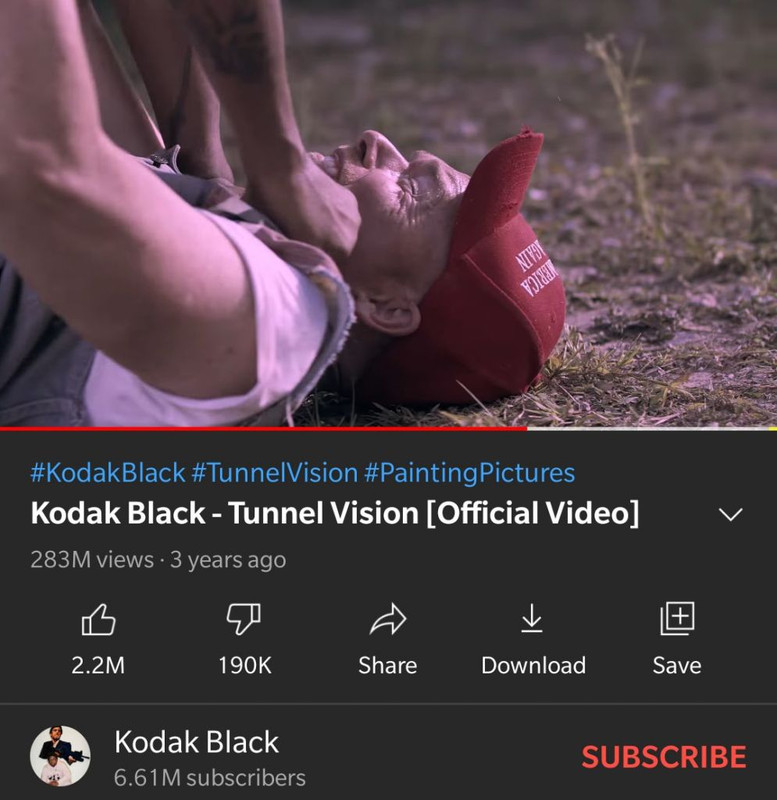Tap the thumbs down dislike icon
This screenshot has height=800, width=777.
point(244,619)
